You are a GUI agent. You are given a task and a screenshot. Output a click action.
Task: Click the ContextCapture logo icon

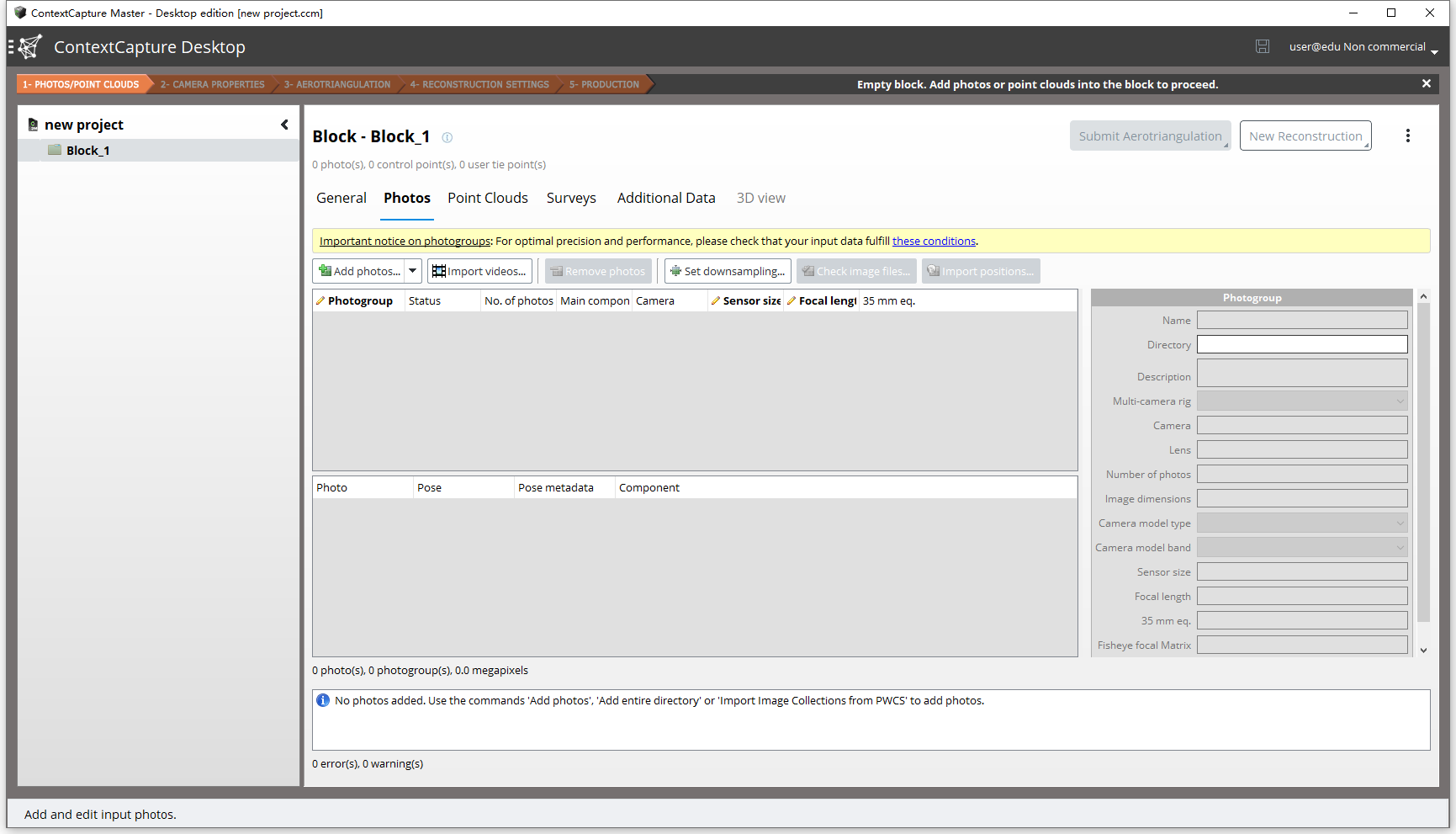[x=29, y=46]
